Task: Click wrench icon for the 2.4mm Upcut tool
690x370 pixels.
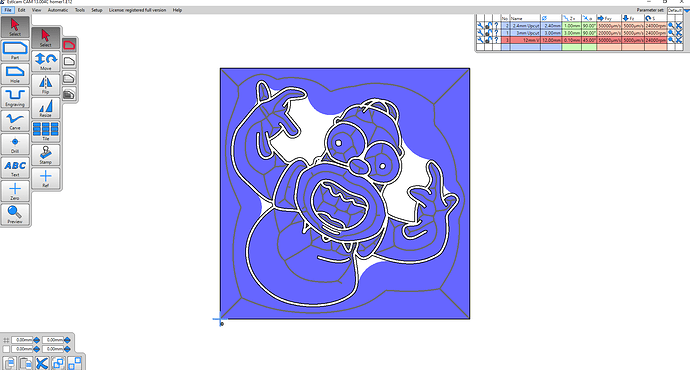Action: 480,26
